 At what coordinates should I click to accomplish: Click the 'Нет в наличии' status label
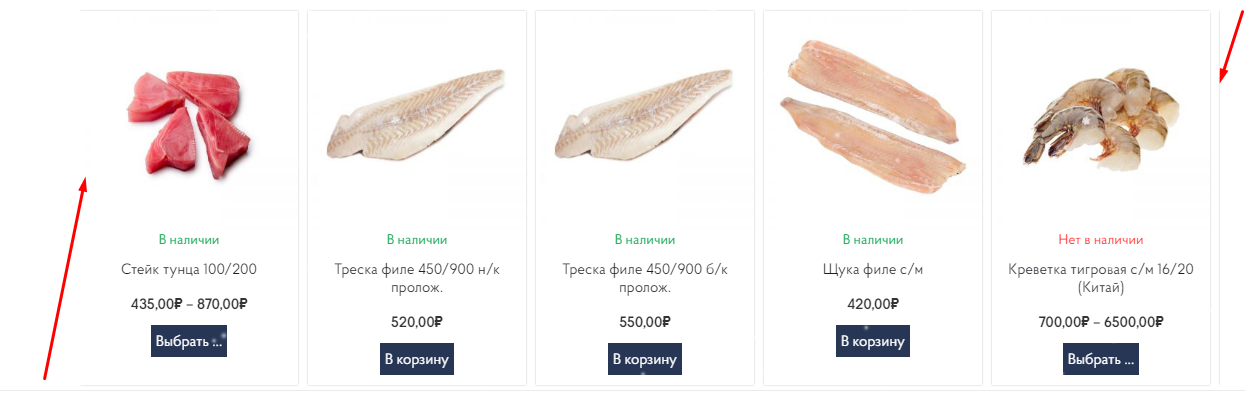click(x=1101, y=240)
